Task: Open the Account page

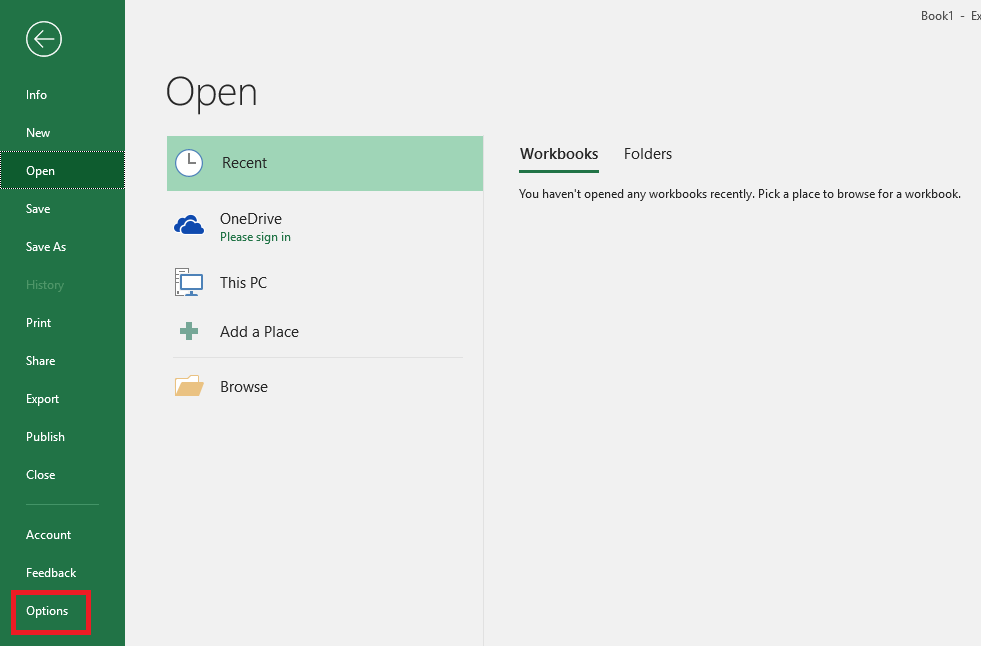Action: click(x=48, y=535)
